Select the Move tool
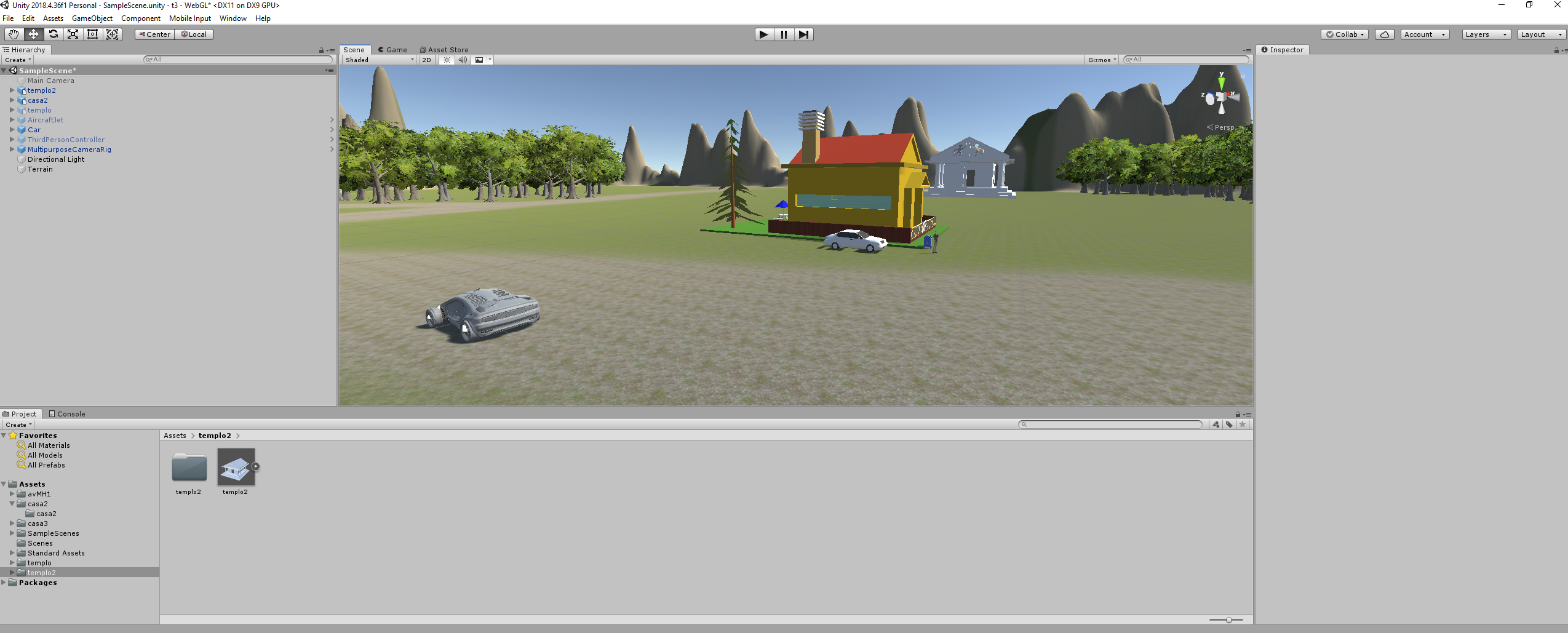 33,34
